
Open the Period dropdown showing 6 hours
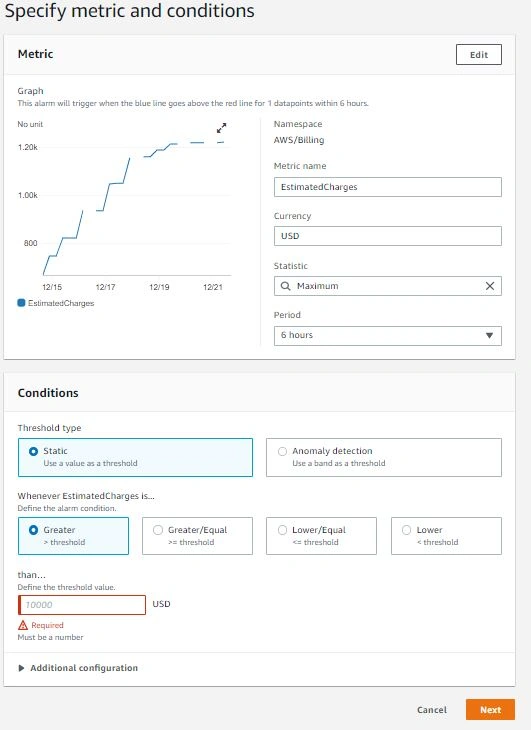coord(388,336)
